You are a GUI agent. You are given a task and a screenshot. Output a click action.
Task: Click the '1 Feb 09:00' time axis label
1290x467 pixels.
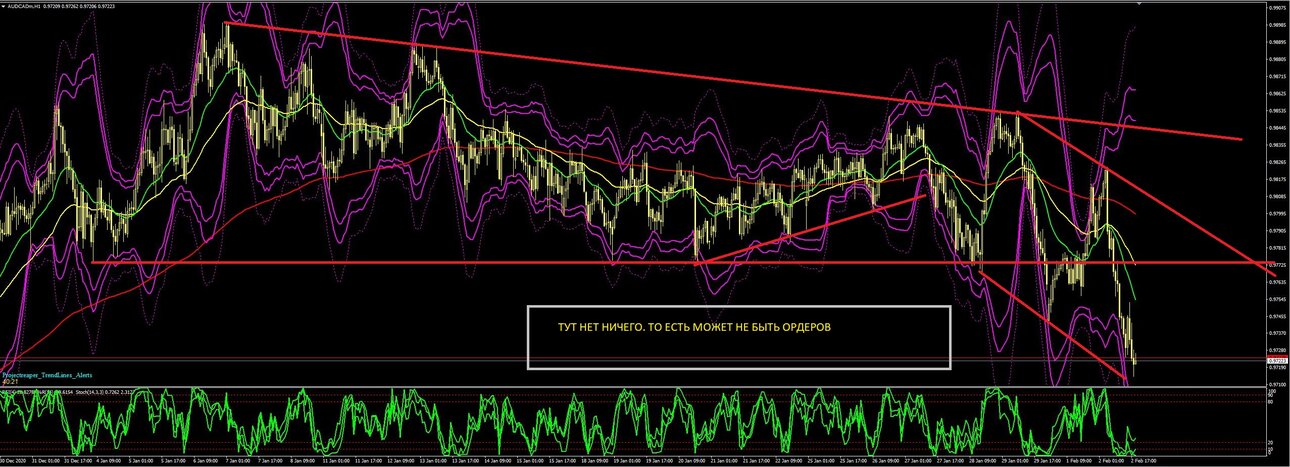pos(1079,460)
